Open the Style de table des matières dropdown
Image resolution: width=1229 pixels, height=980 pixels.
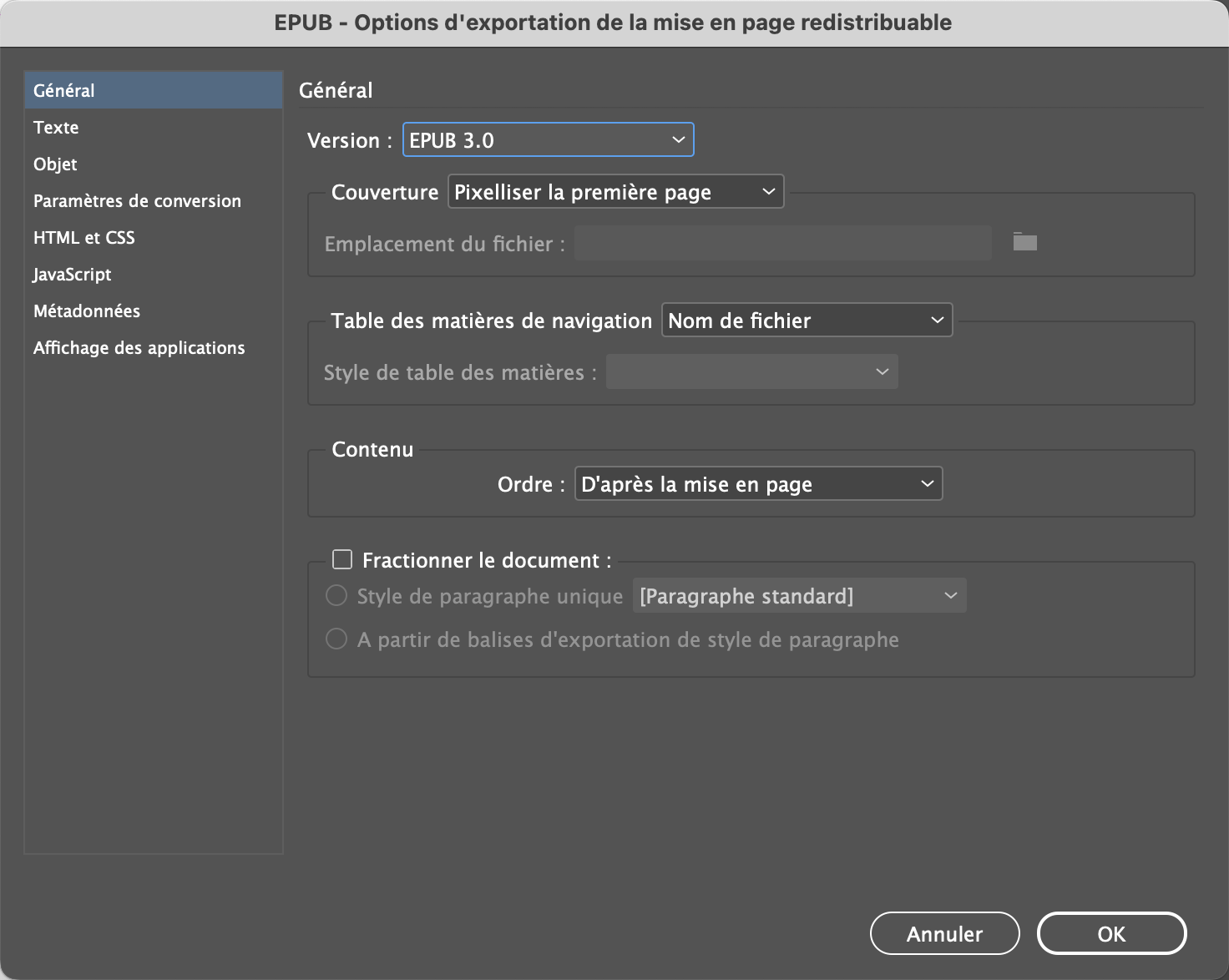(751, 371)
